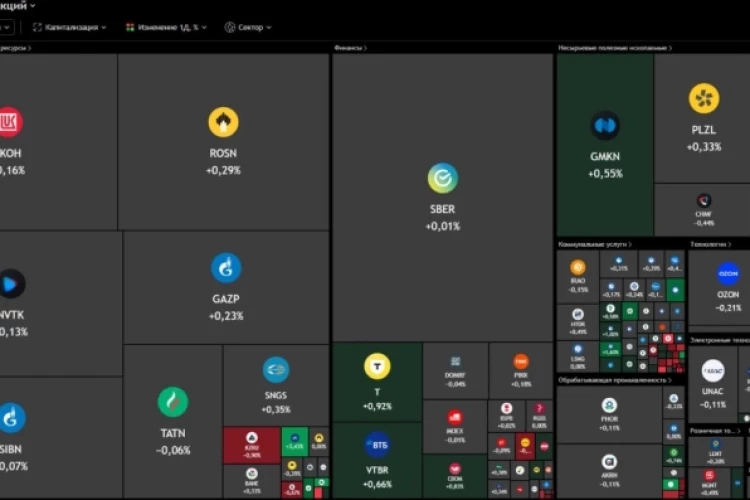The height and width of the screenshot is (500, 750).
Task: Expand the Розничная то... sector header
Action: (x=715, y=431)
